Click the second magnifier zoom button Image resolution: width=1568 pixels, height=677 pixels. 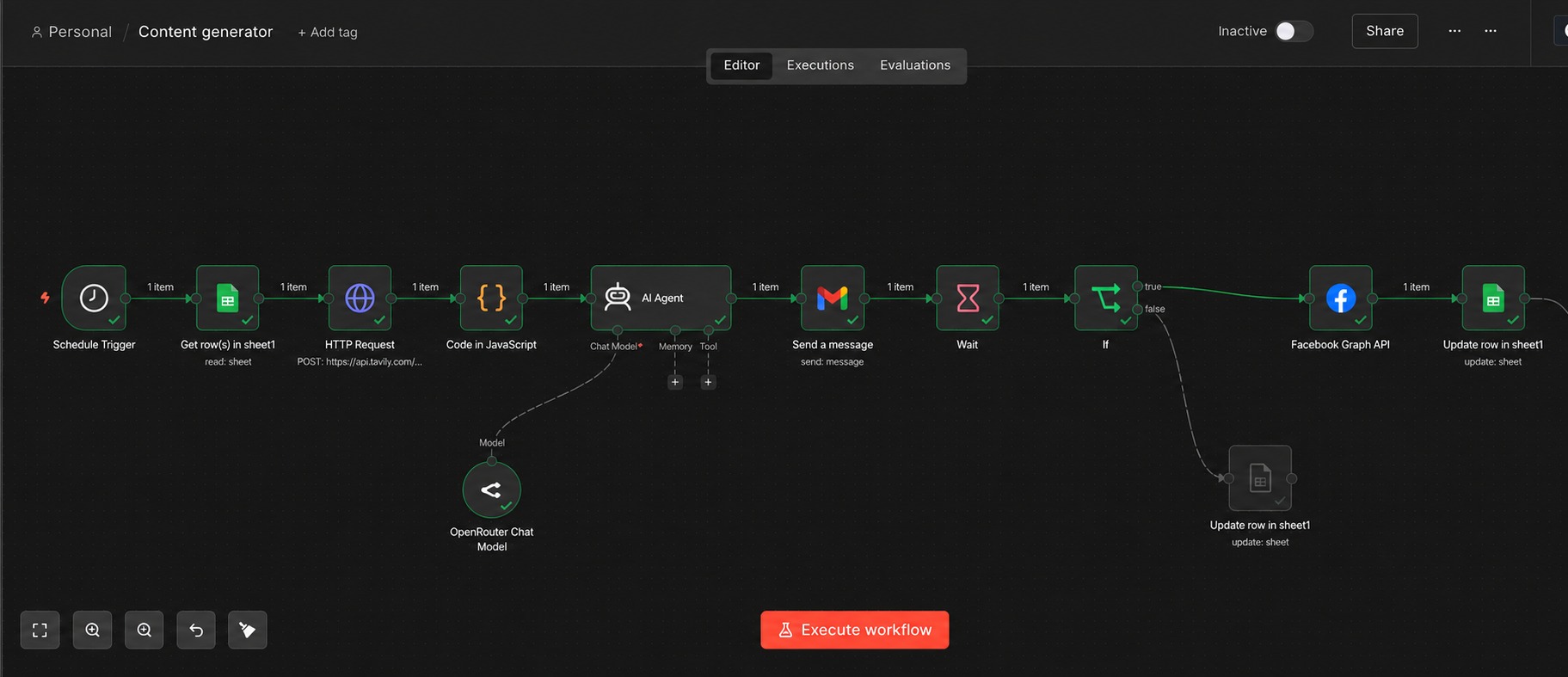tap(144, 630)
